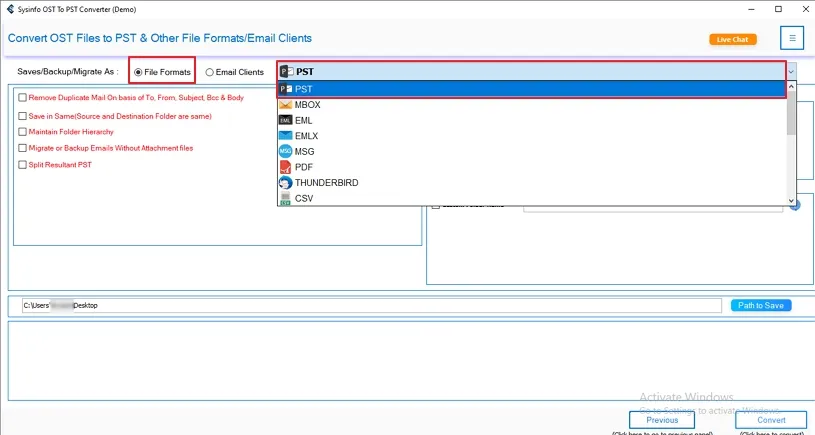Select the Email Clients radio button
The height and width of the screenshot is (435, 815).
click(x=209, y=72)
